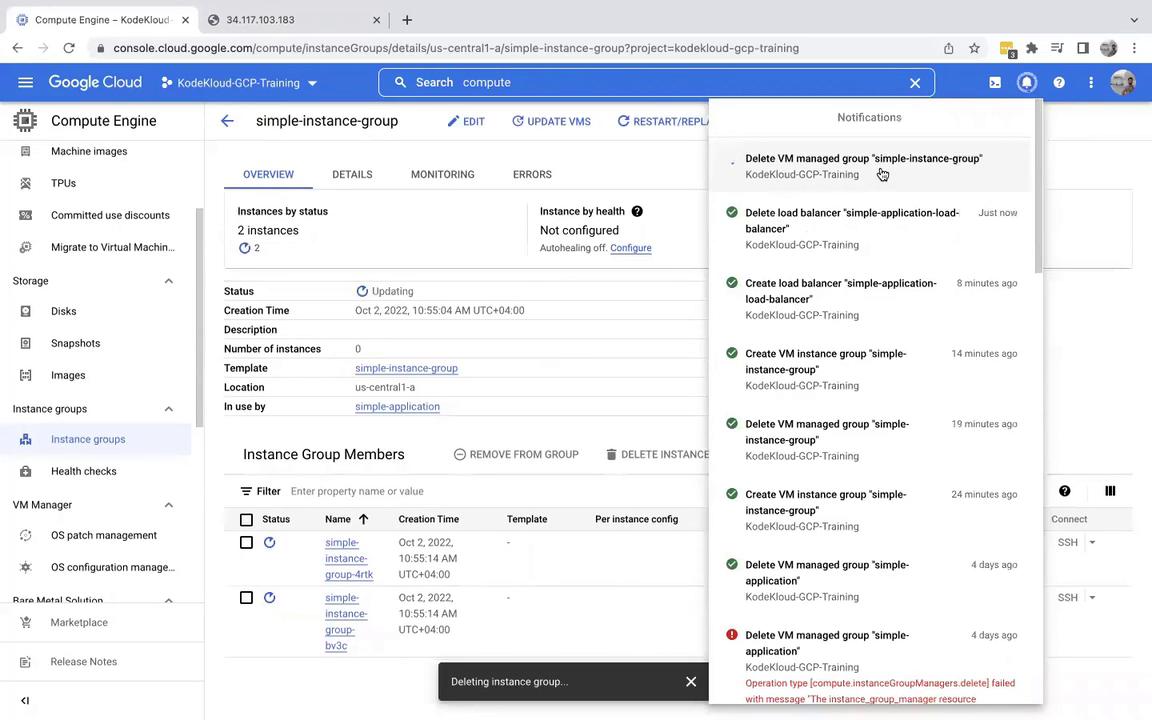Screen dimensions: 1152x720
Task: Check the simple-instance-group-4rtk row checkbox
Action: point(246,543)
